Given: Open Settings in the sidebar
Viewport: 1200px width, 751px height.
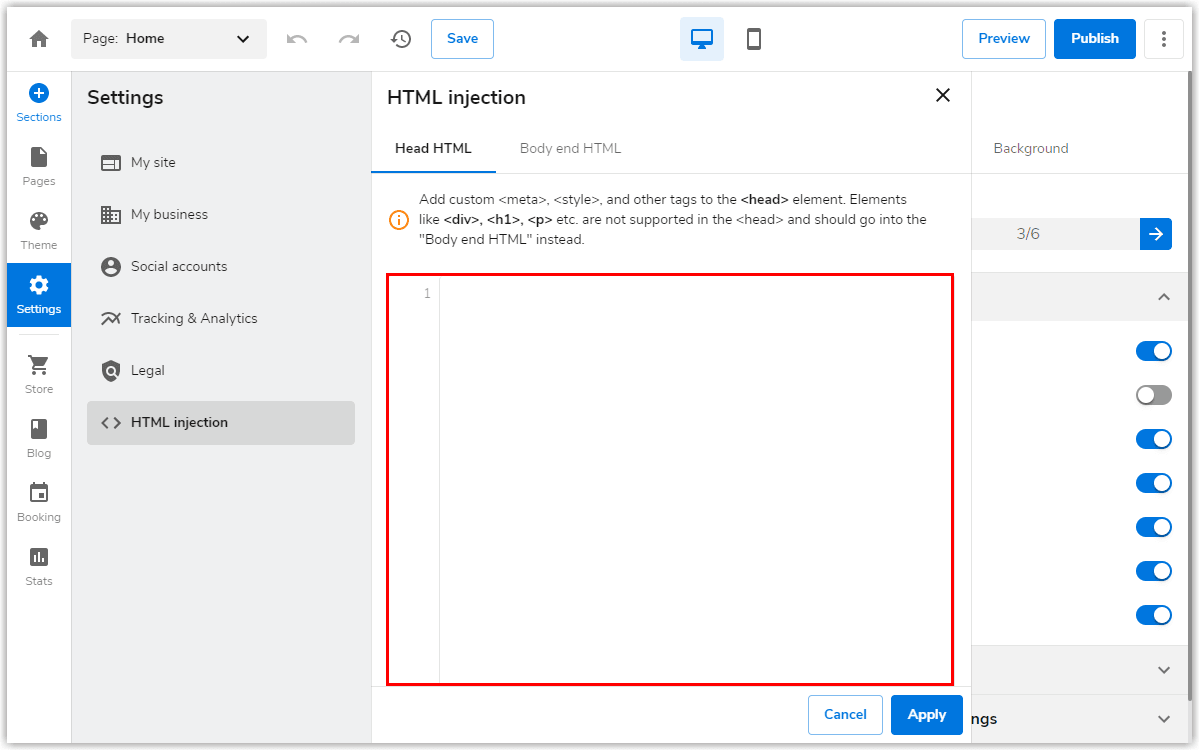Looking at the screenshot, I should click(x=39, y=295).
